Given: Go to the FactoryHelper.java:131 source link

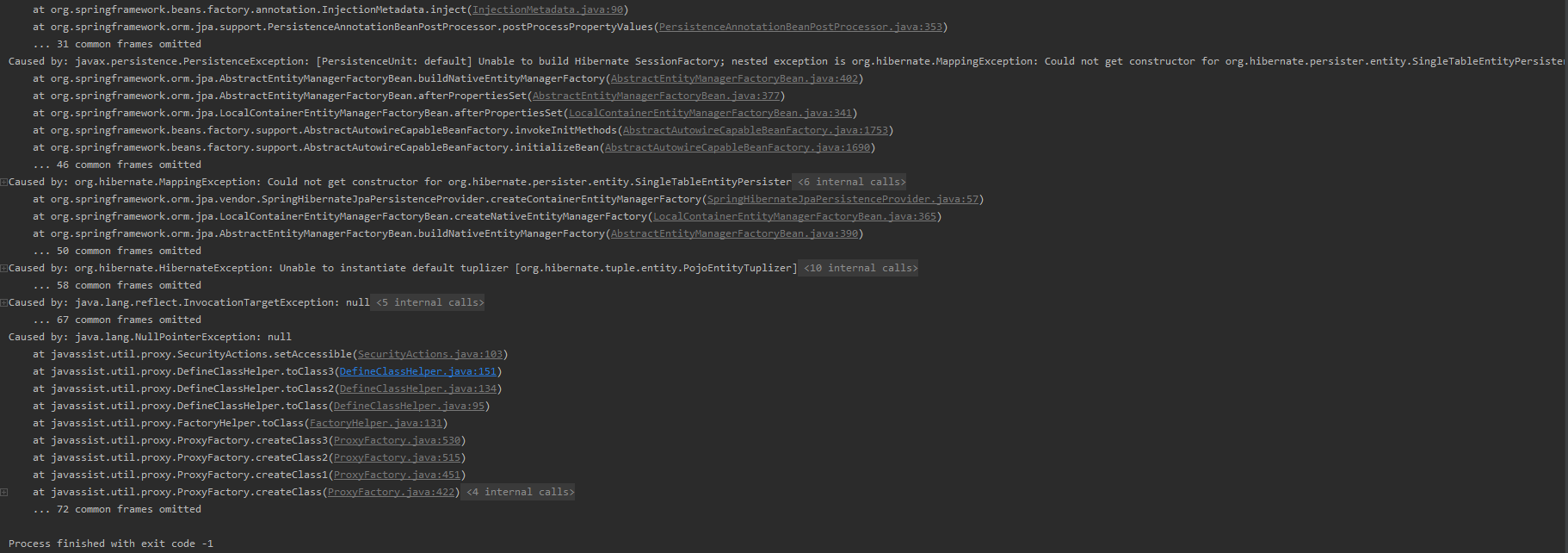Looking at the screenshot, I should (x=375, y=423).
